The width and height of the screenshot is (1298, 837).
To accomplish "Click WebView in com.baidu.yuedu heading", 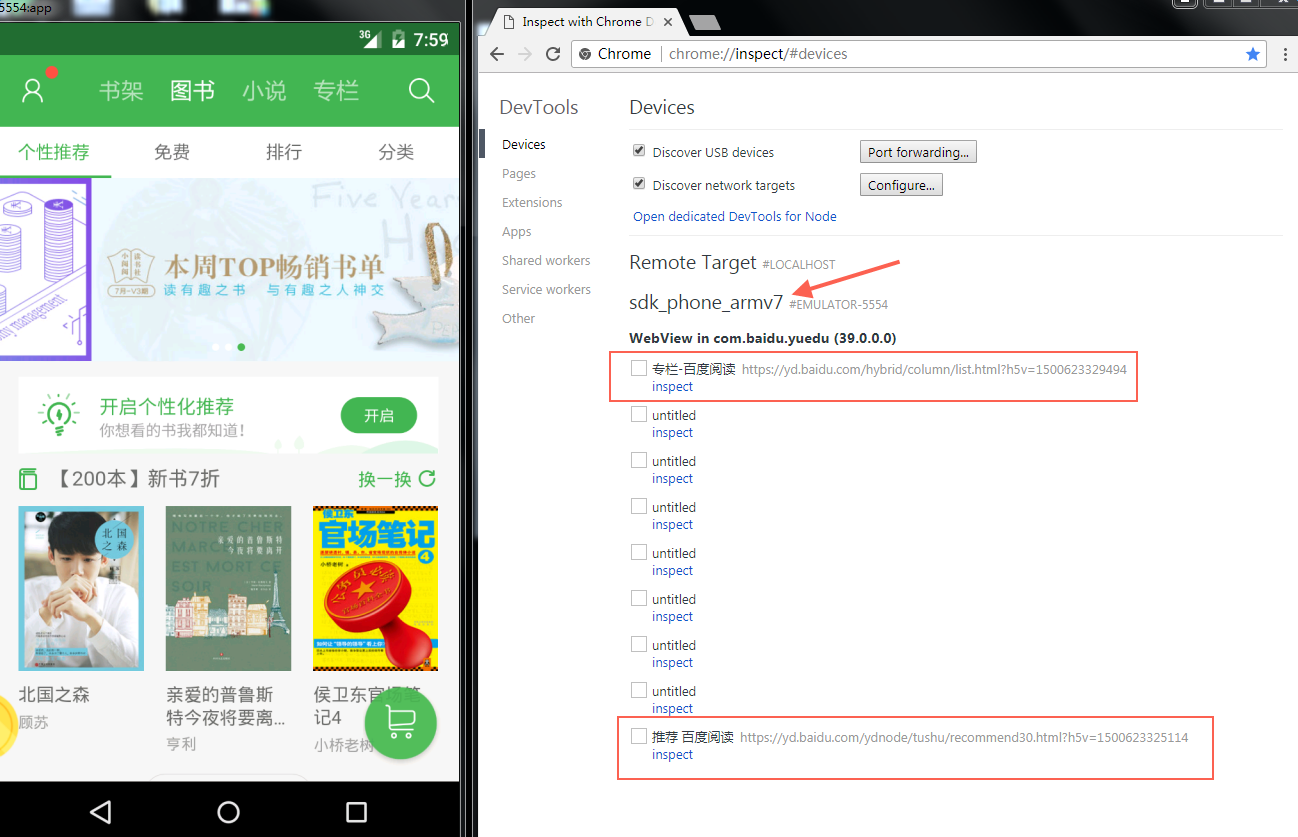I will click(762, 338).
